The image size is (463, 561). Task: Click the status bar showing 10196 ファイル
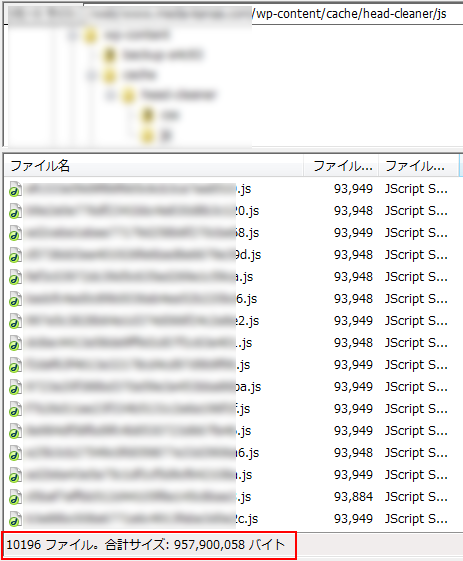click(x=149, y=545)
